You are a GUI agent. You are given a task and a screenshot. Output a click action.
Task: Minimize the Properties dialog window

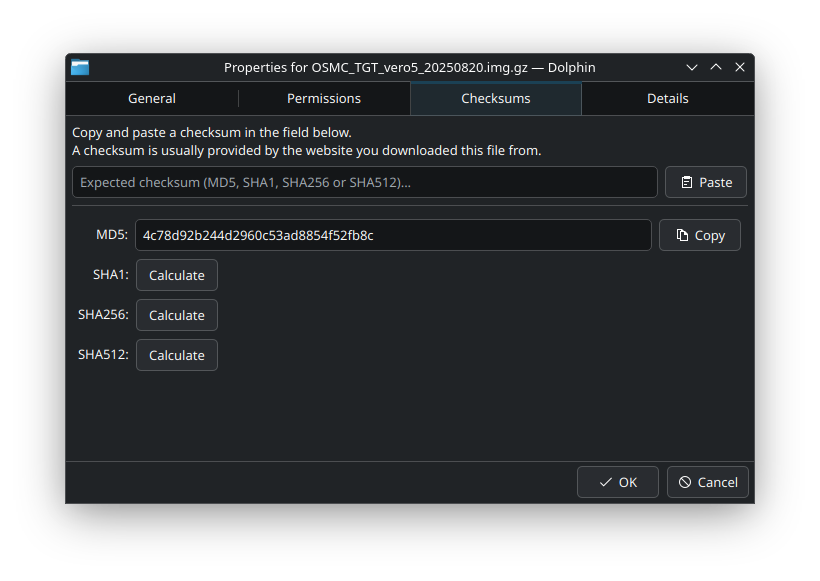(692, 67)
